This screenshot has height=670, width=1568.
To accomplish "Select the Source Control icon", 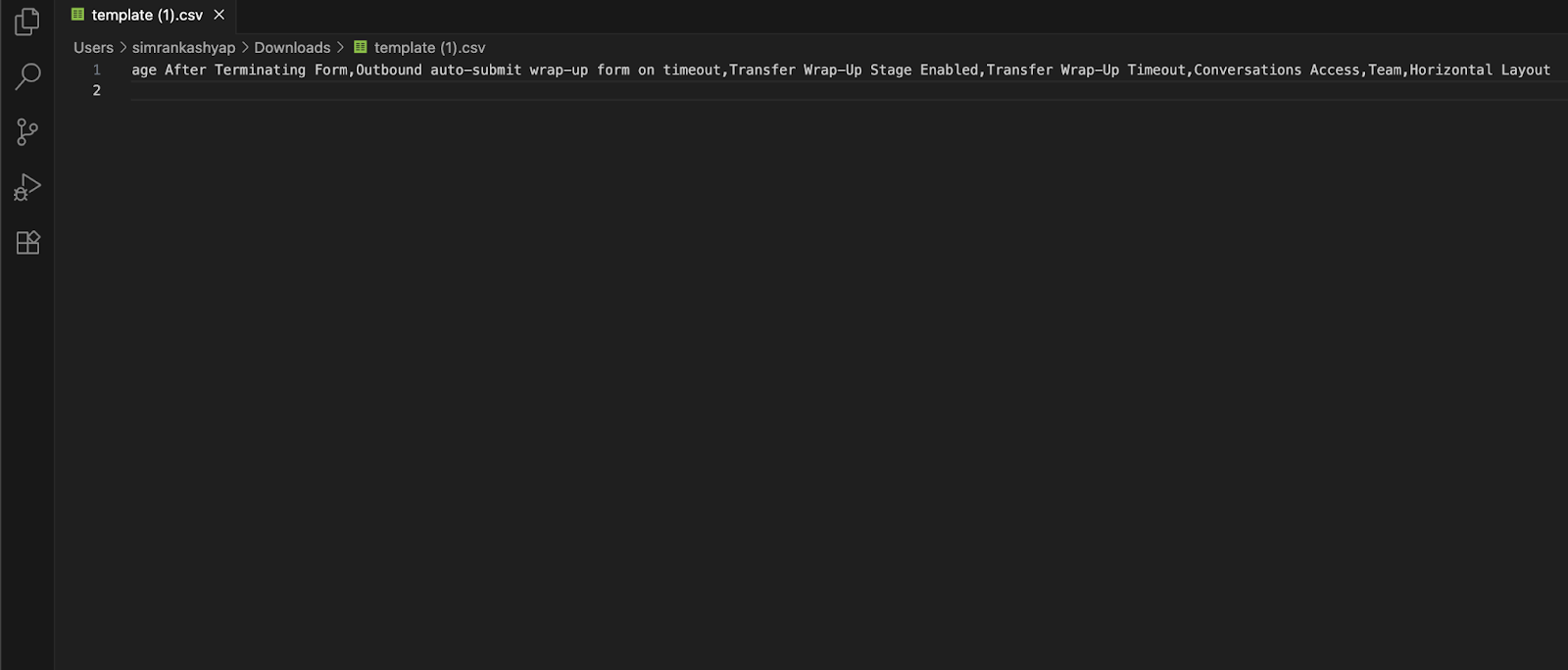I will 26,132.
